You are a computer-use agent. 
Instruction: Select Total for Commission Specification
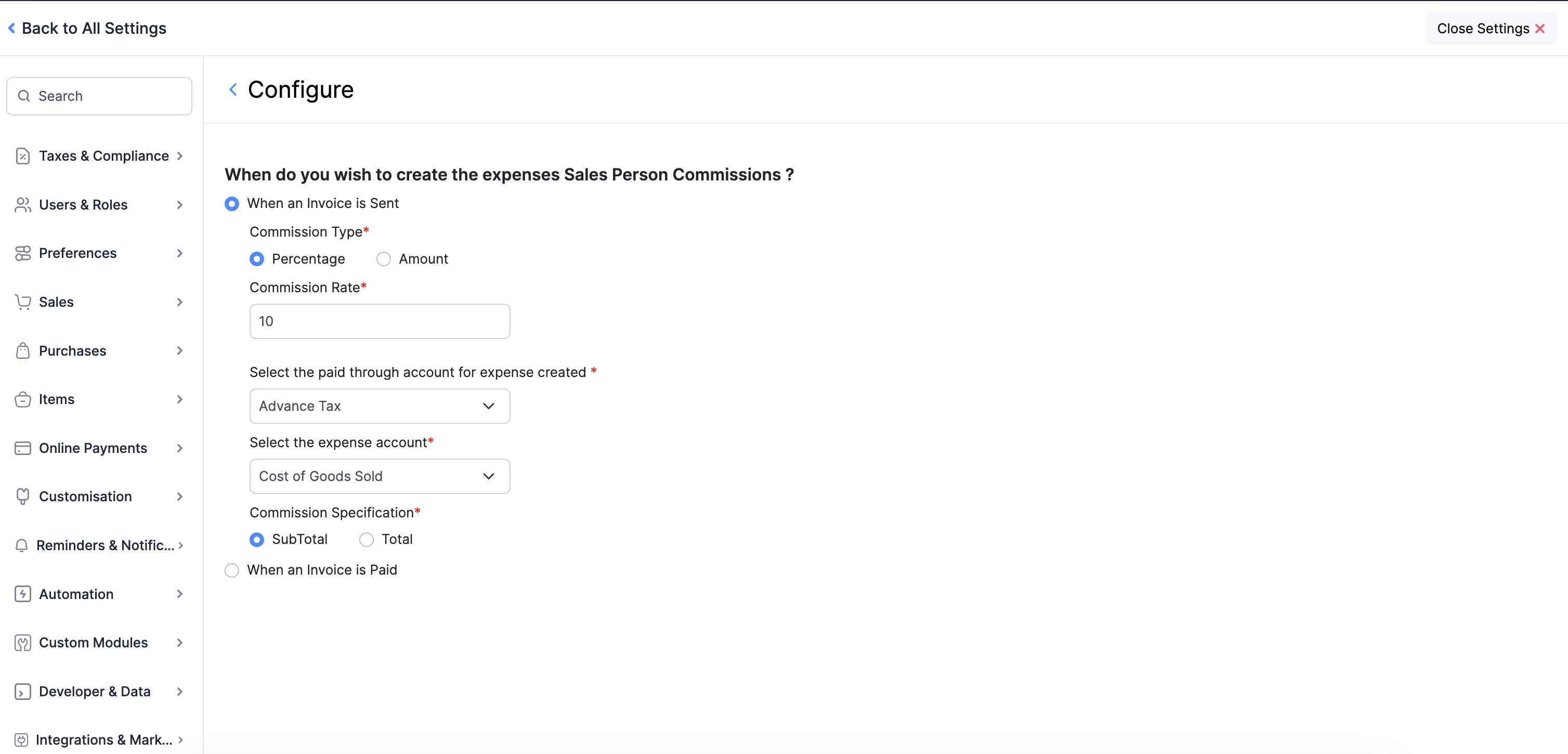coord(367,540)
